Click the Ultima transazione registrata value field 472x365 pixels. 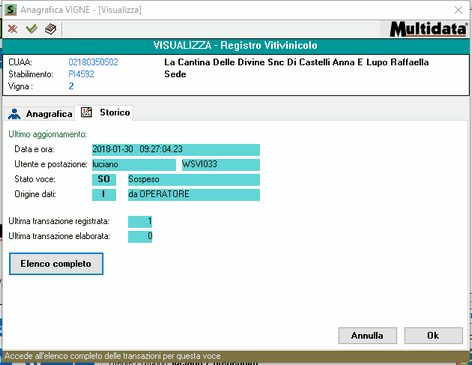[x=140, y=221]
